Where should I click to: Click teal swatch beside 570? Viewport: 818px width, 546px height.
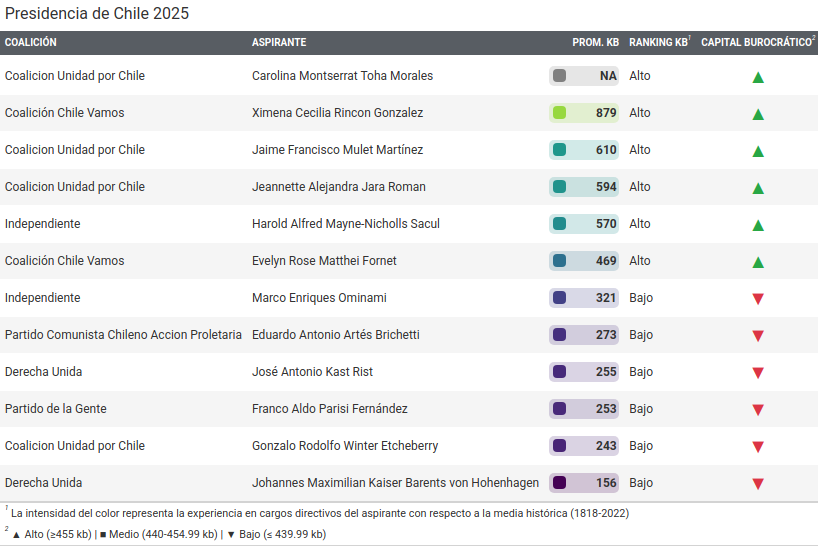(559, 224)
